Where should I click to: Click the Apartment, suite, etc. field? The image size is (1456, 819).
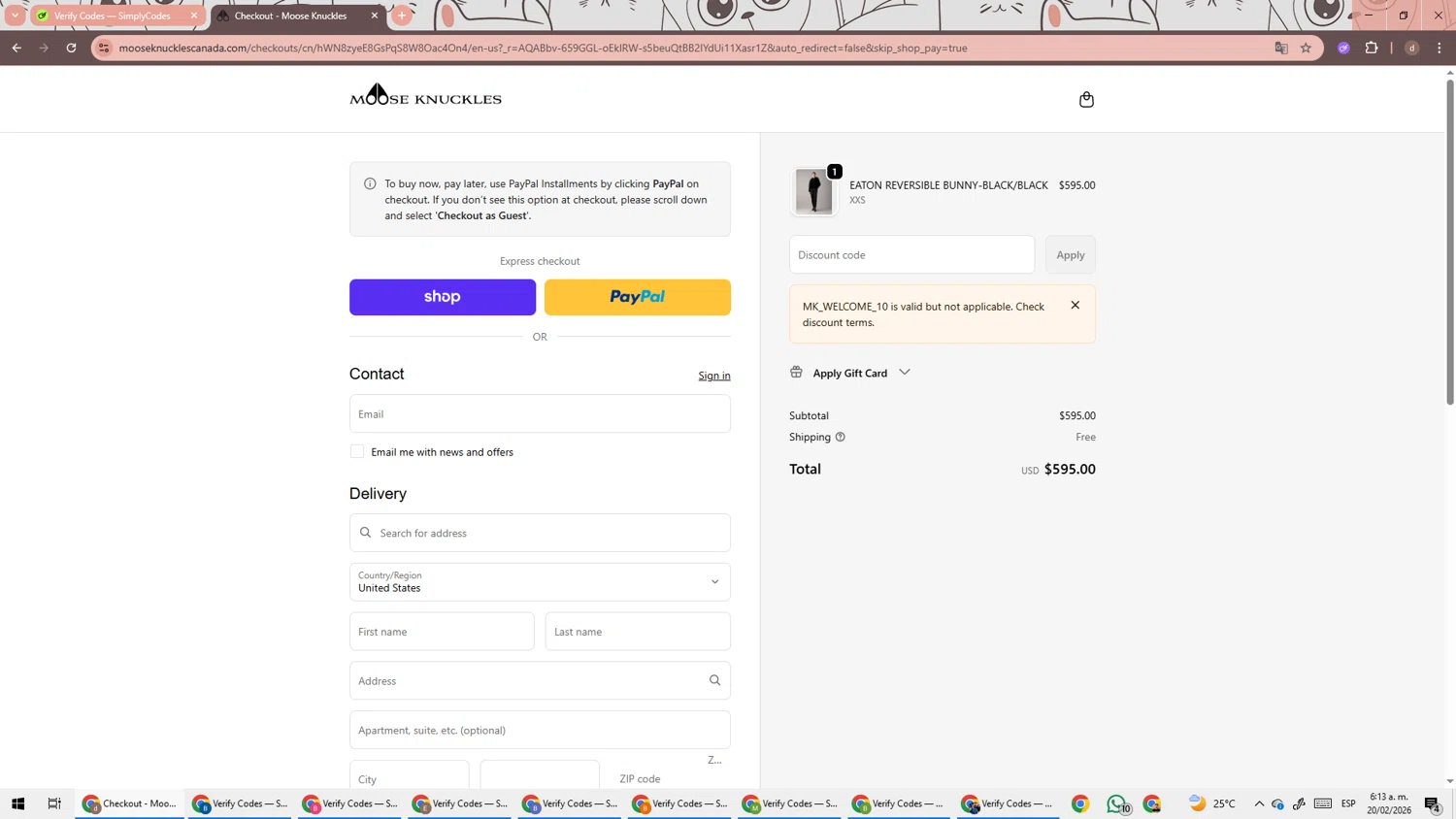click(x=540, y=730)
